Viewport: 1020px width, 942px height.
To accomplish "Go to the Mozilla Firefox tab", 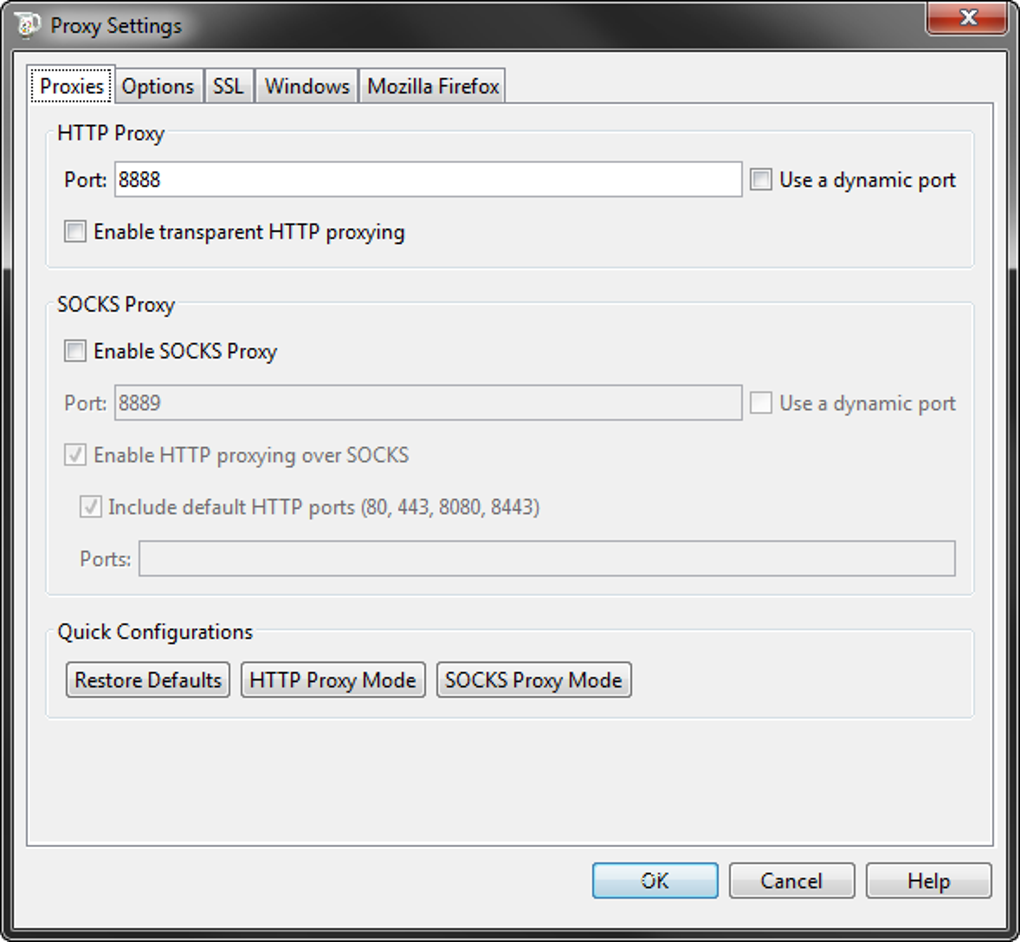I will click(x=433, y=86).
